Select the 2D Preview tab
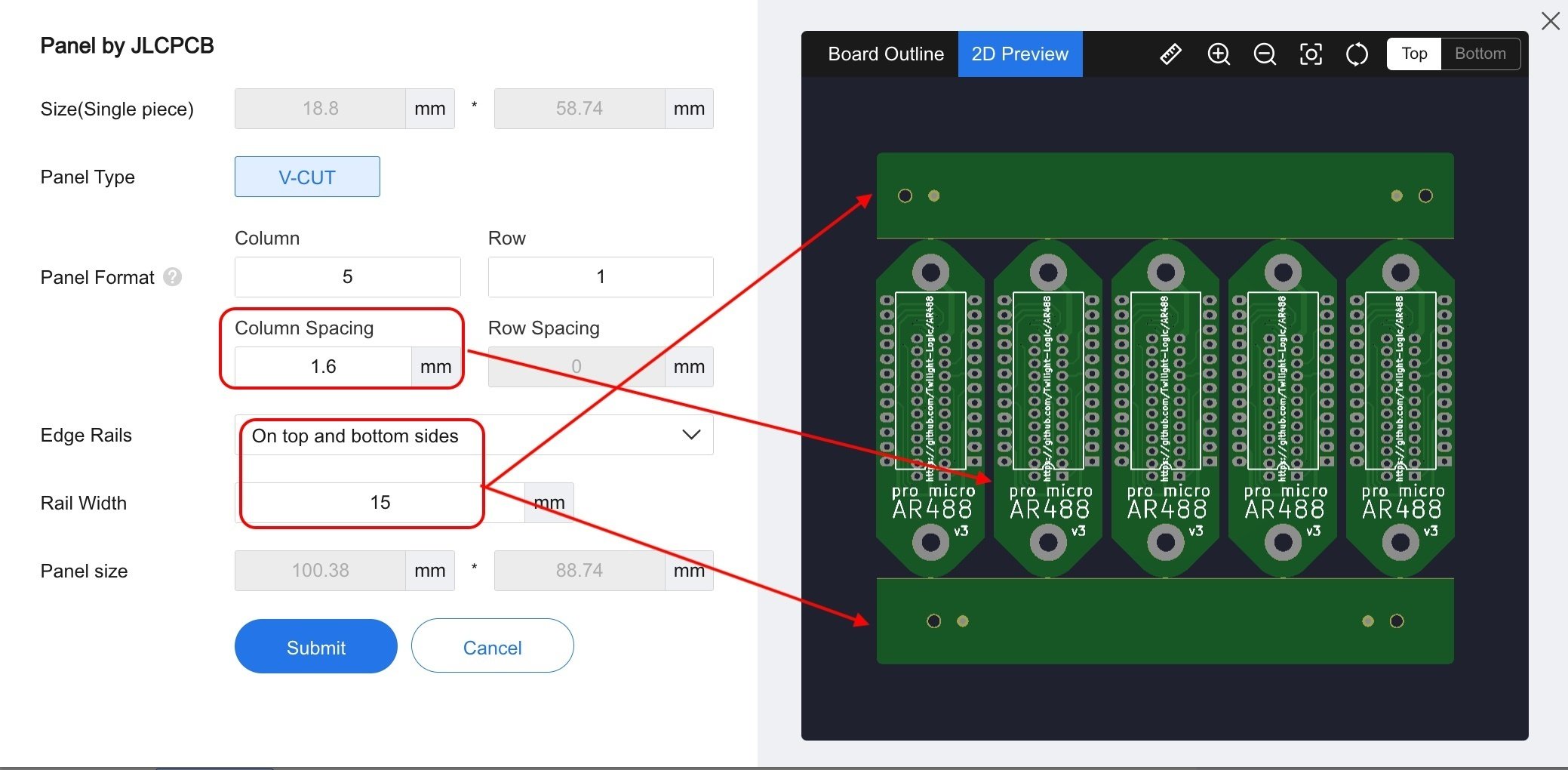This screenshot has width=1568, height=770. (x=1020, y=54)
